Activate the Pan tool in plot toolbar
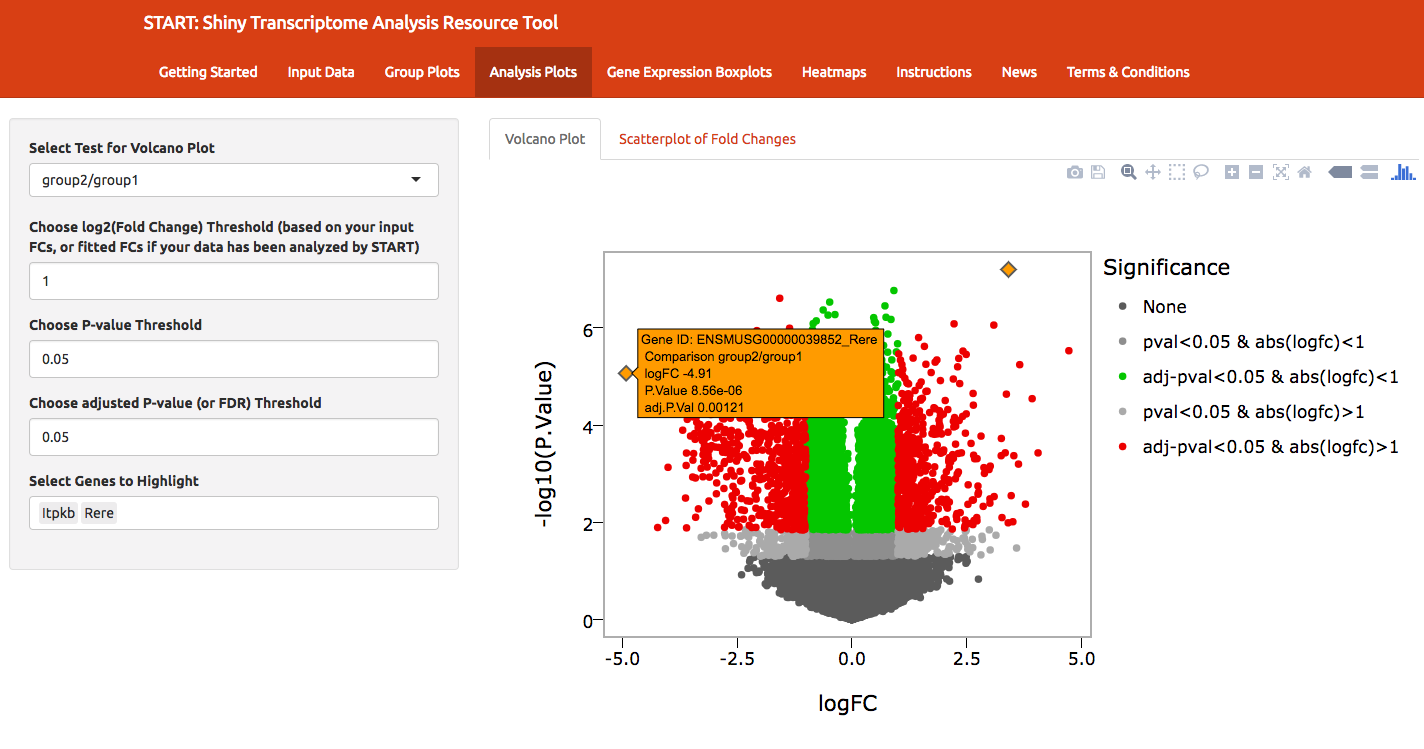1424x749 pixels. [x=1153, y=172]
